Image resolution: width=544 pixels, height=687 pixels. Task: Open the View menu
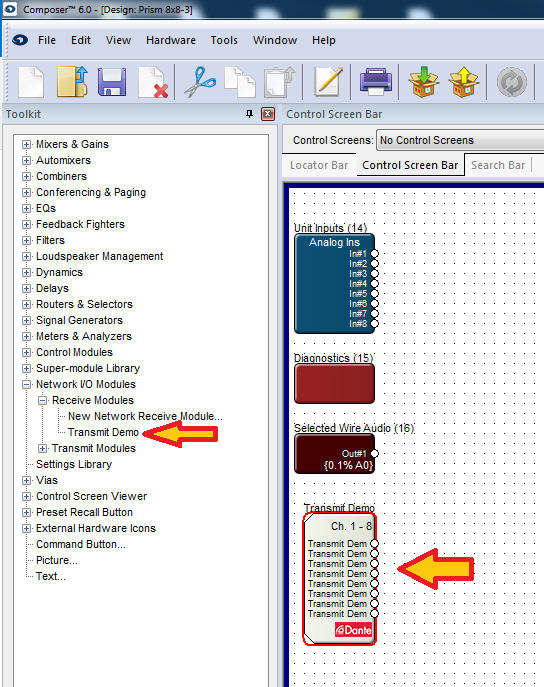click(x=118, y=40)
